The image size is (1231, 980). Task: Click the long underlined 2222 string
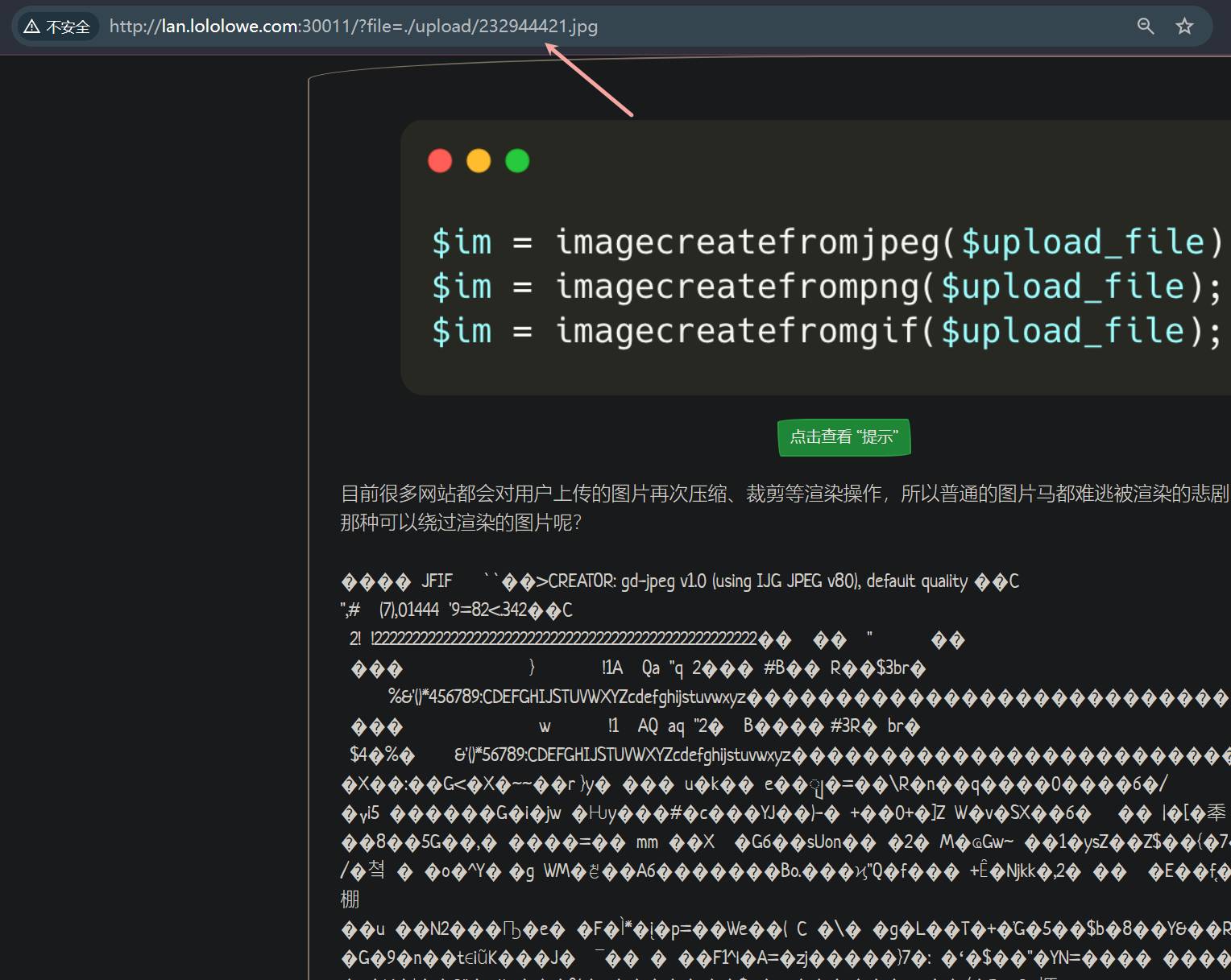(x=564, y=639)
